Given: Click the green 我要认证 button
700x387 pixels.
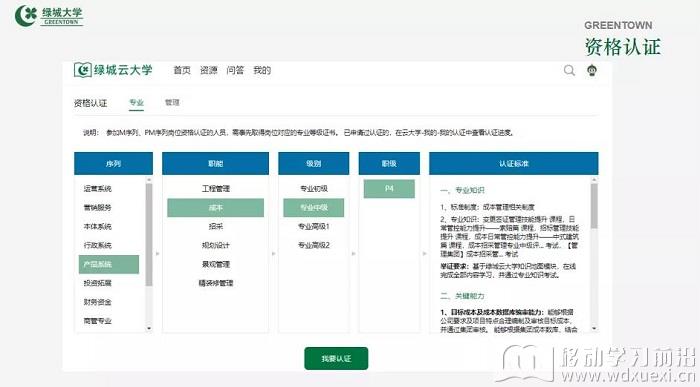Looking at the screenshot, I should pos(336,358).
